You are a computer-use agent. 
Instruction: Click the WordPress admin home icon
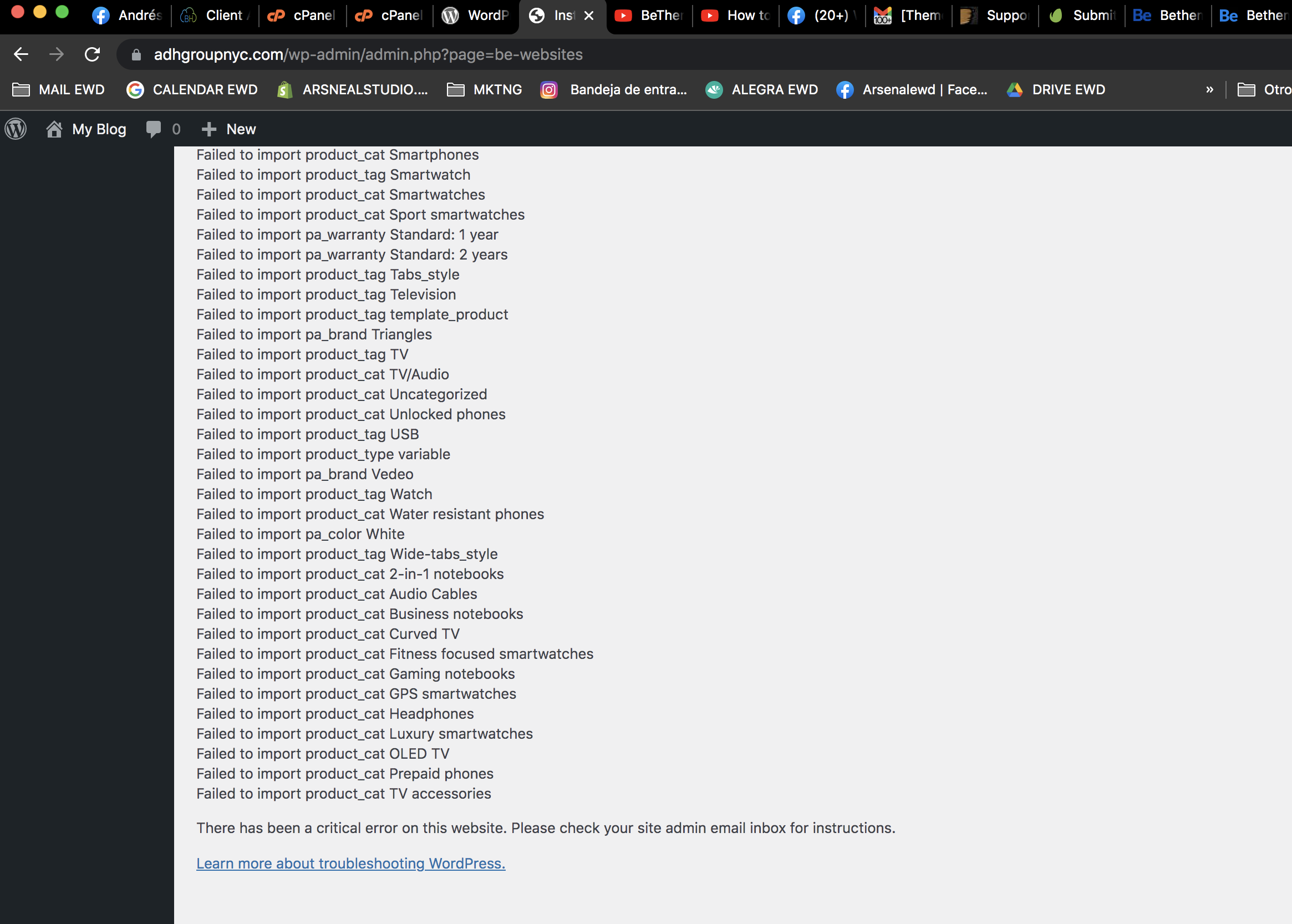[x=15, y=128]
